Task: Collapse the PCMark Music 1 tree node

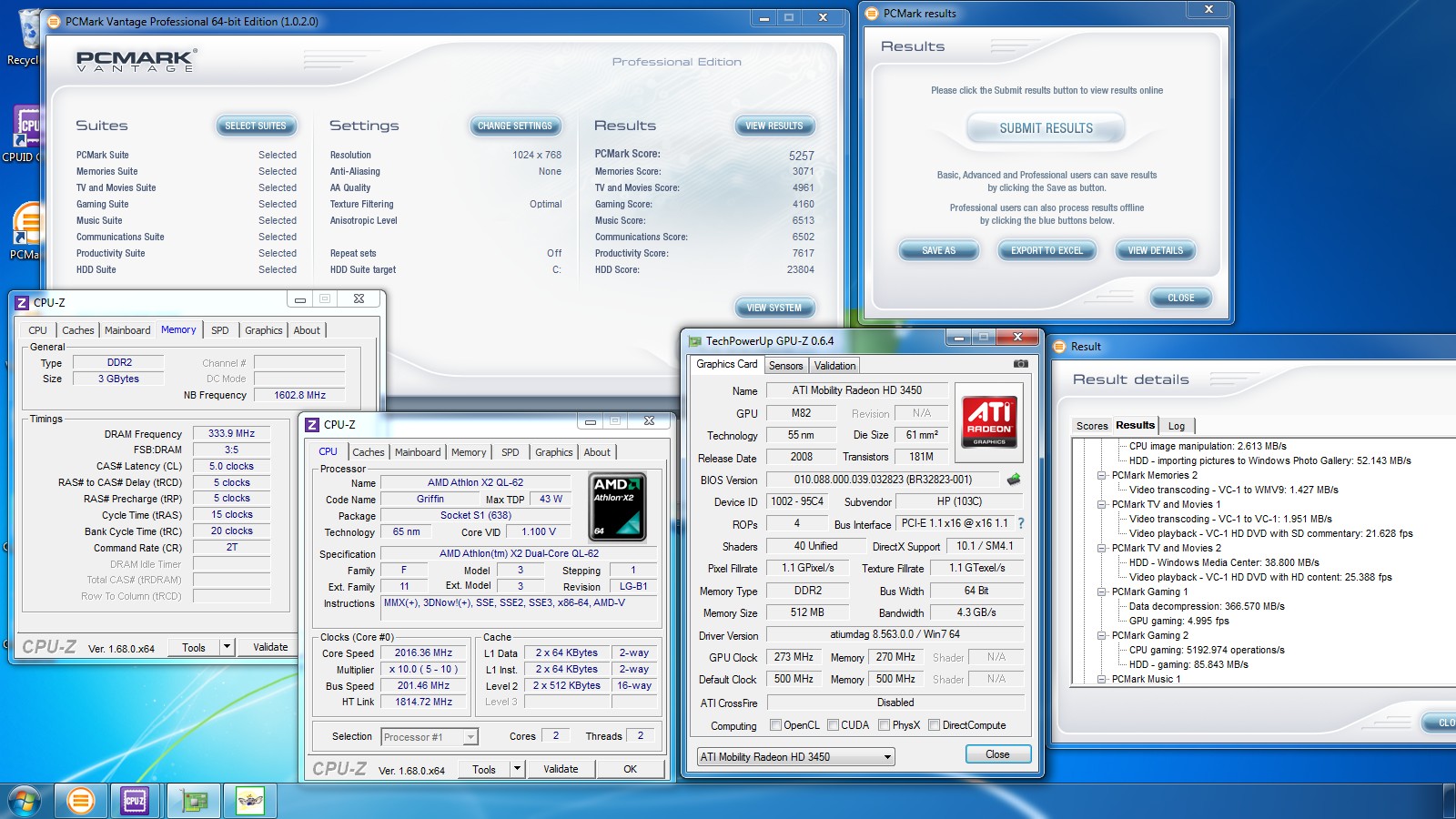Action: (1101, 679)
